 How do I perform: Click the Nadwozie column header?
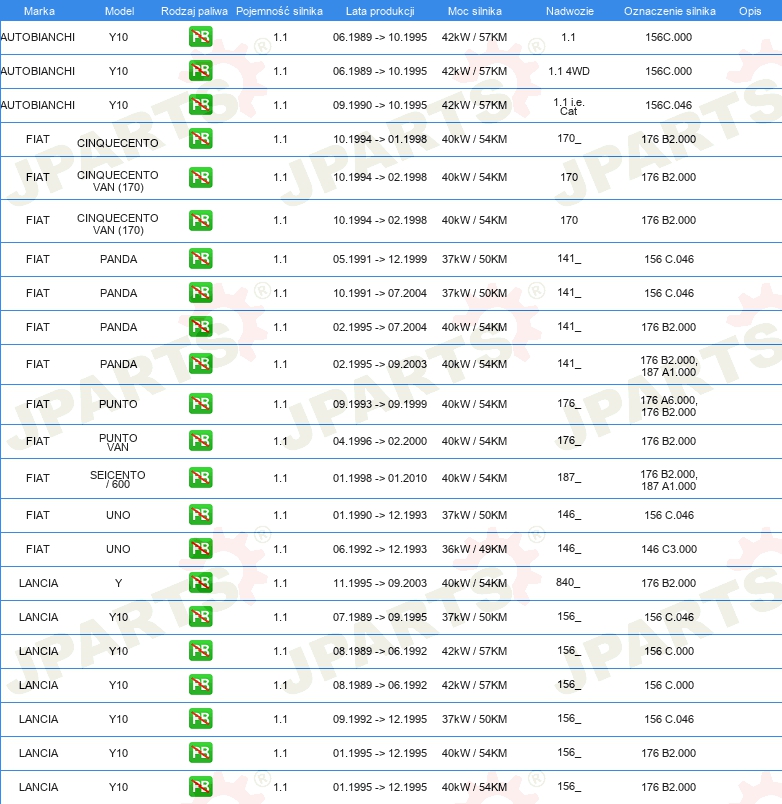(569, 11)
